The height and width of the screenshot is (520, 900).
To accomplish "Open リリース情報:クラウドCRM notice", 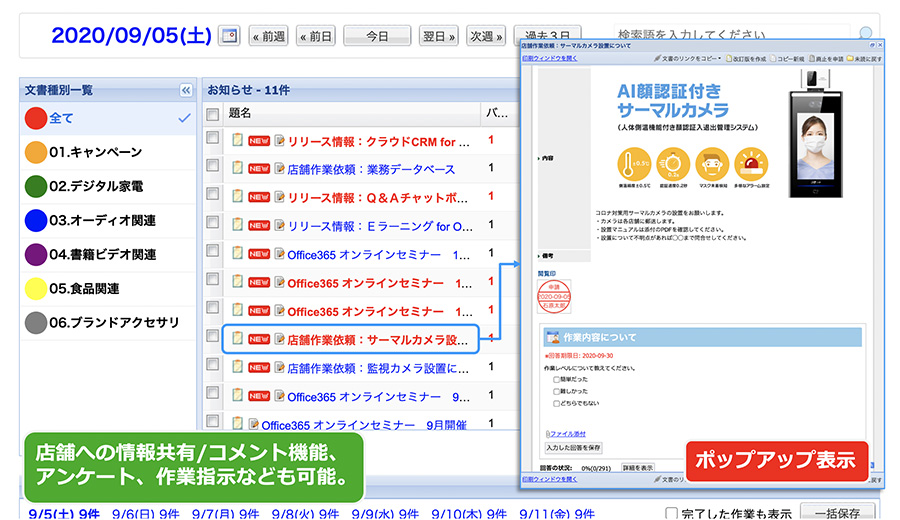I will tap(378, 142).
